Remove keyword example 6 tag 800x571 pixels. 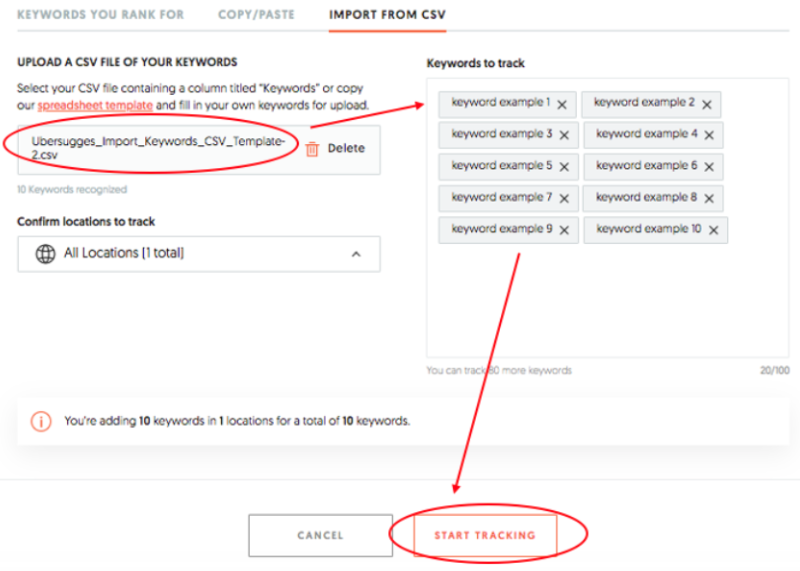click(709, 167)
